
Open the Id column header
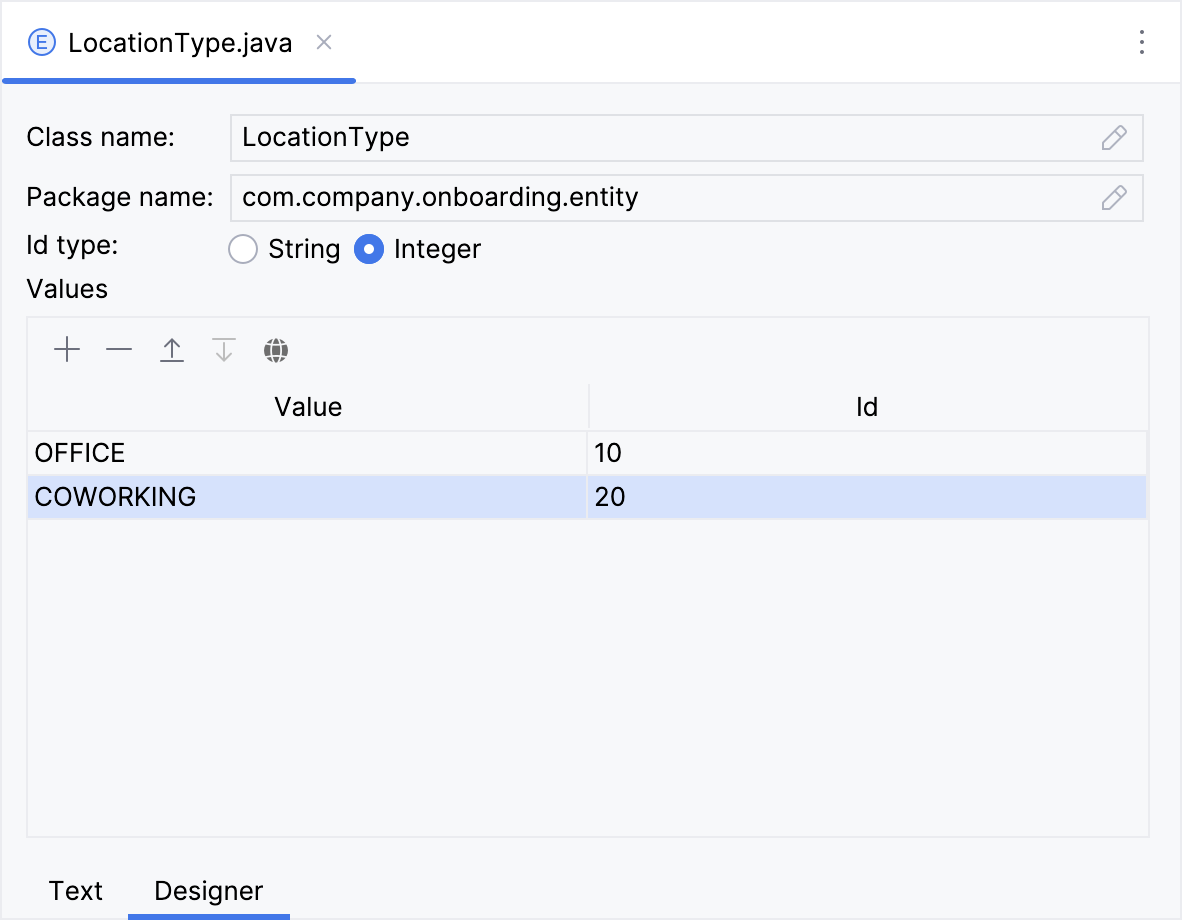866,407
